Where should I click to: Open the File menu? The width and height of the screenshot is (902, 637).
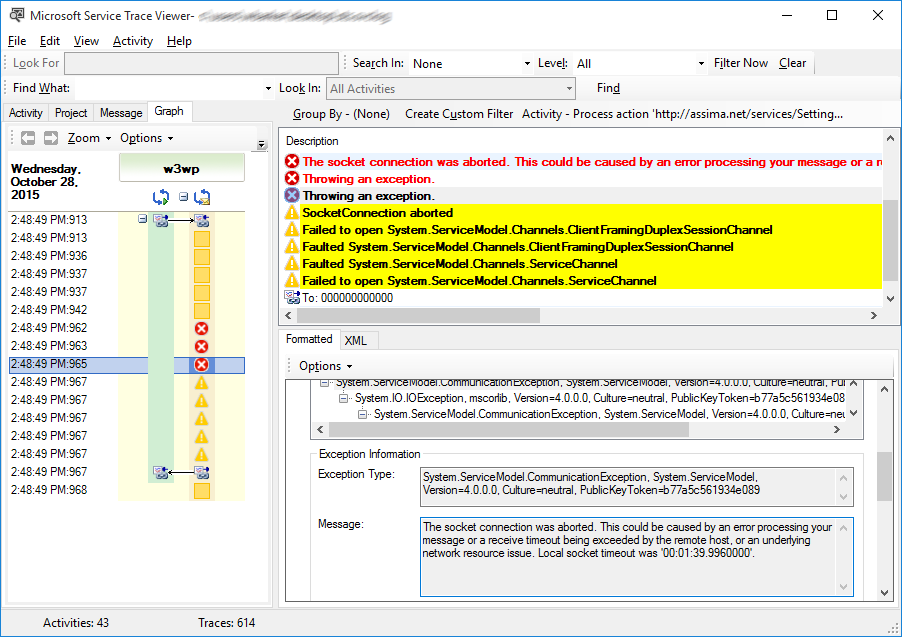click(x=17, y=41)
